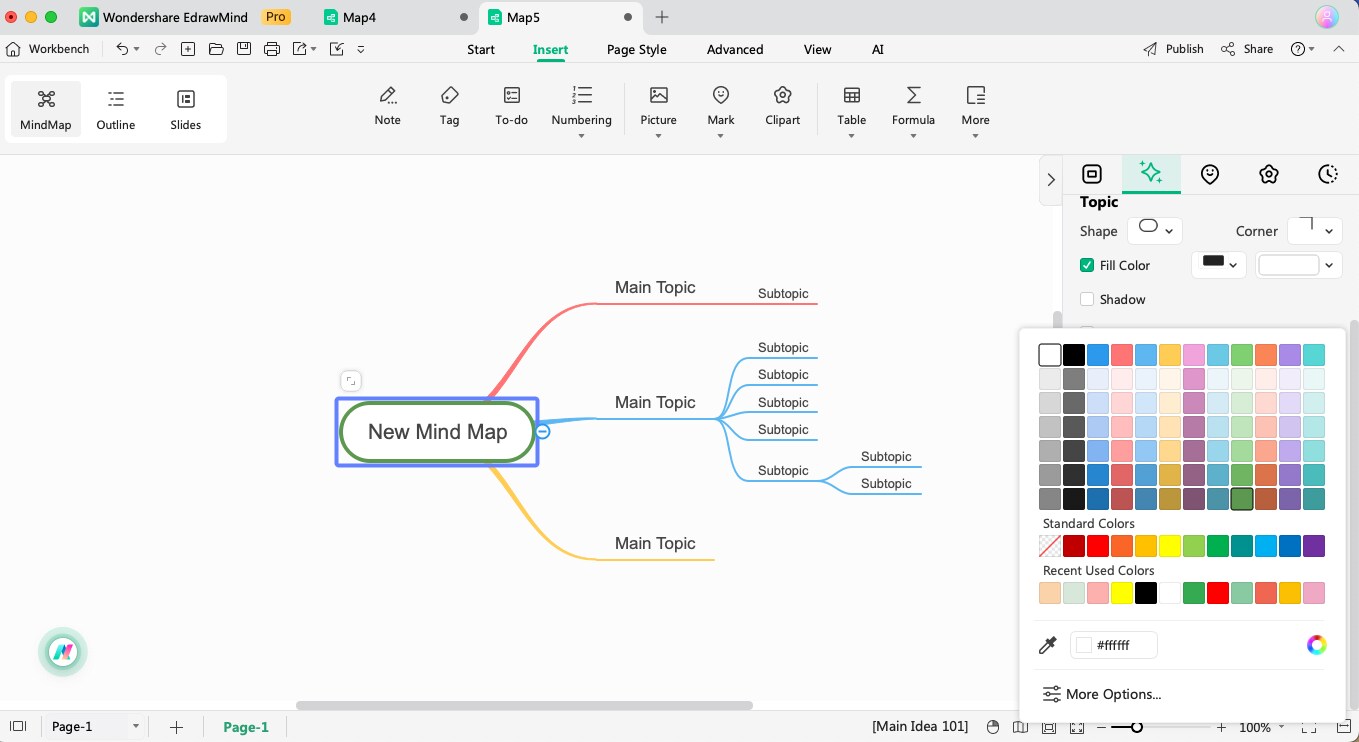Click the import icon in top toolbar
Viewport: 1359px width, 742px height.
click(336, 48)
